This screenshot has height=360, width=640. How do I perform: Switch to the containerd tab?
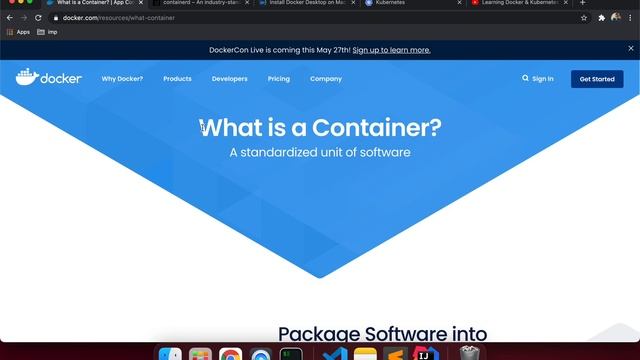(x=200, y=3)
